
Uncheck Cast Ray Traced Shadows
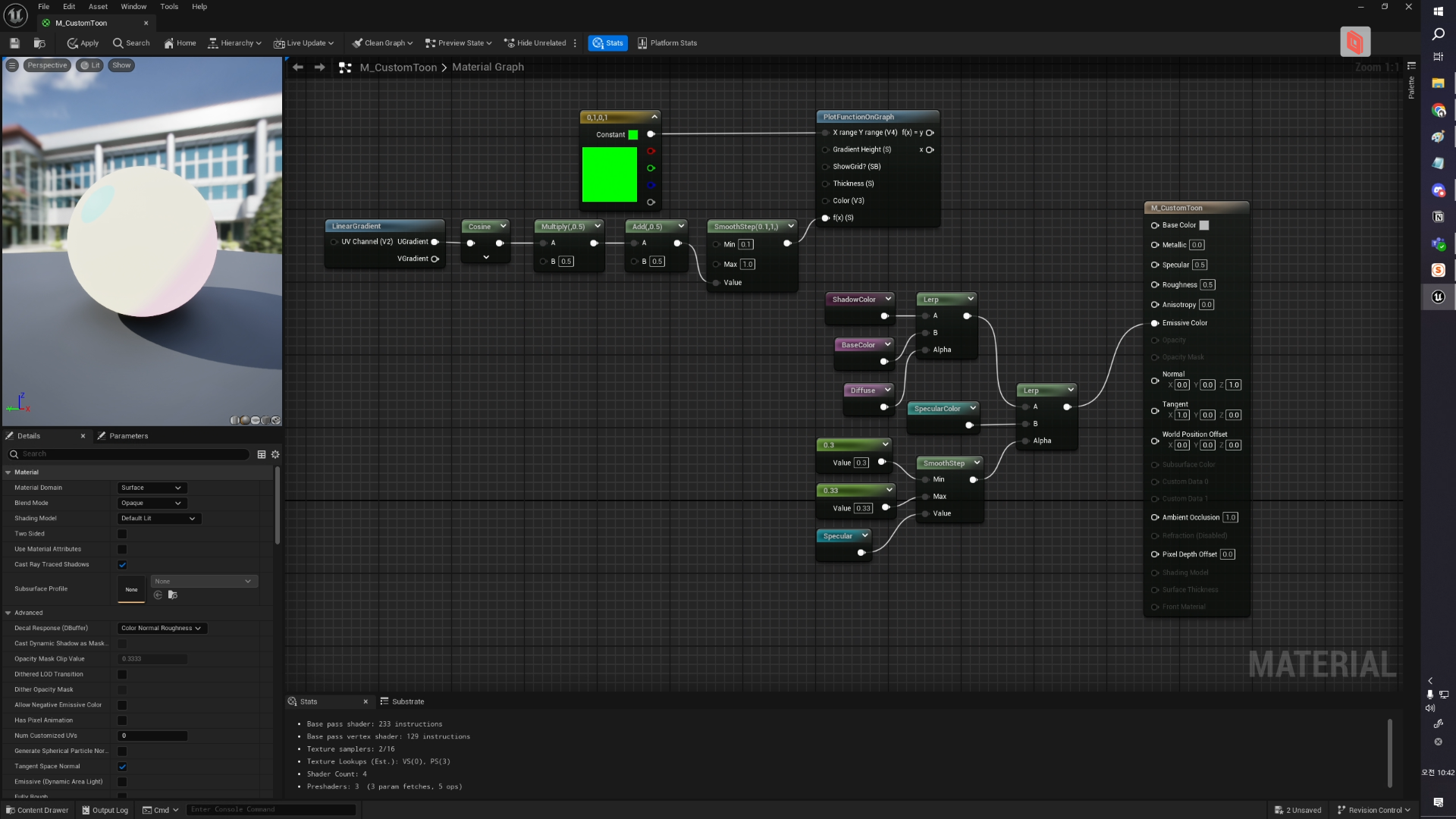(122, 565)
